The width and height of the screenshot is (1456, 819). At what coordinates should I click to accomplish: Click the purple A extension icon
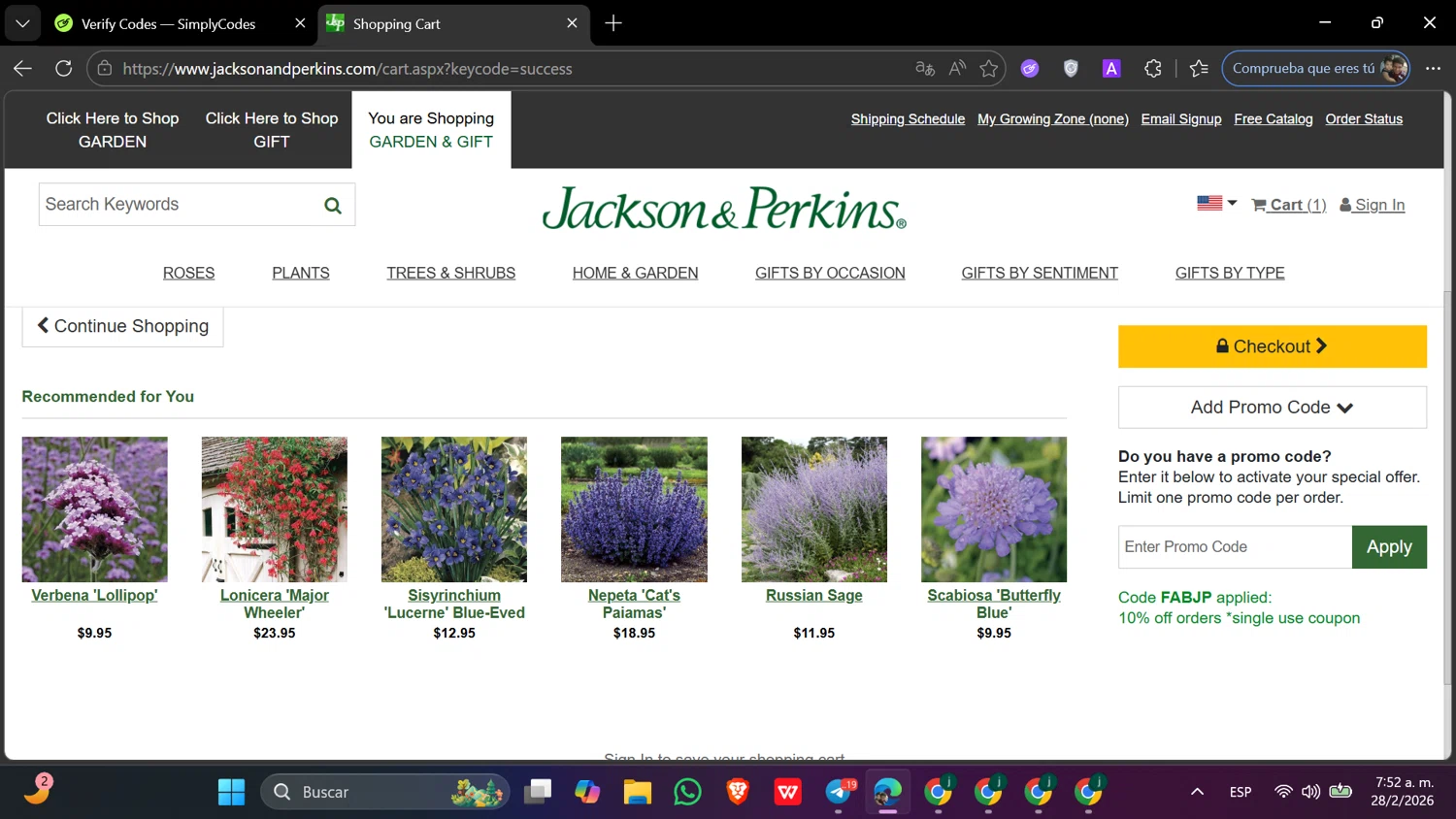coord(1111,68)
